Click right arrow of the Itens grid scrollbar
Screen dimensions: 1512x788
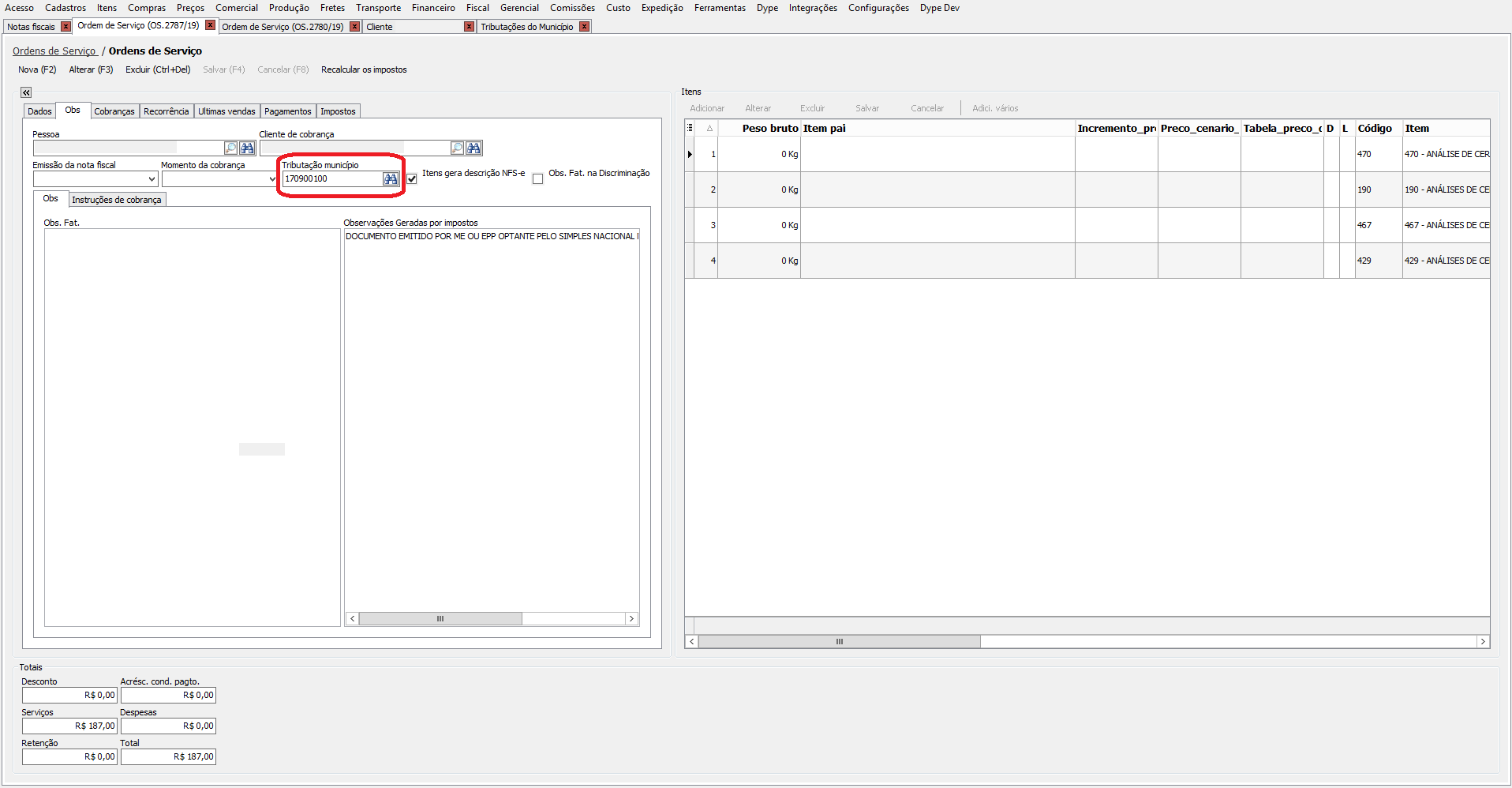1484,642
